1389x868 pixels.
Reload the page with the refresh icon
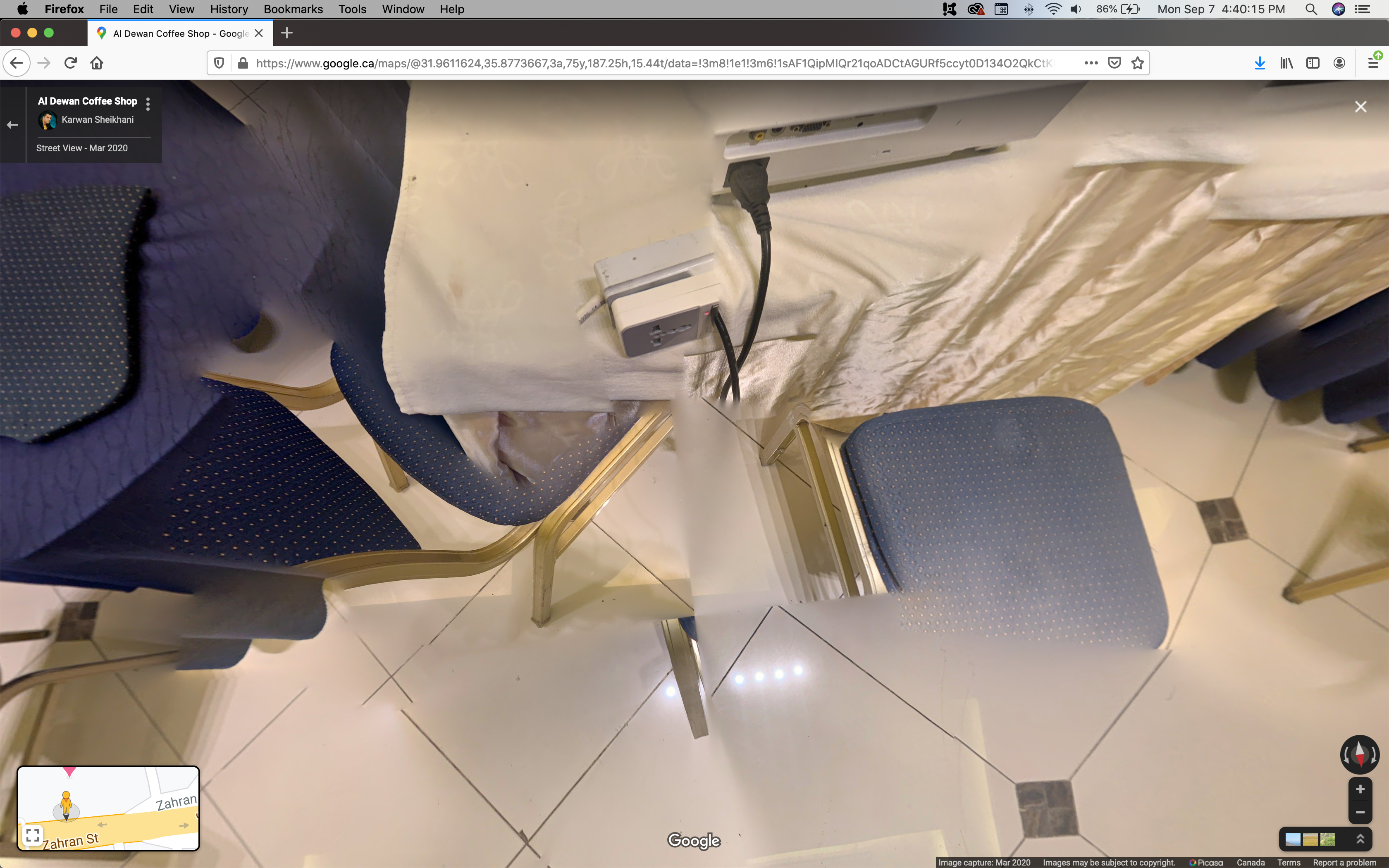click(x=71, y=63)
